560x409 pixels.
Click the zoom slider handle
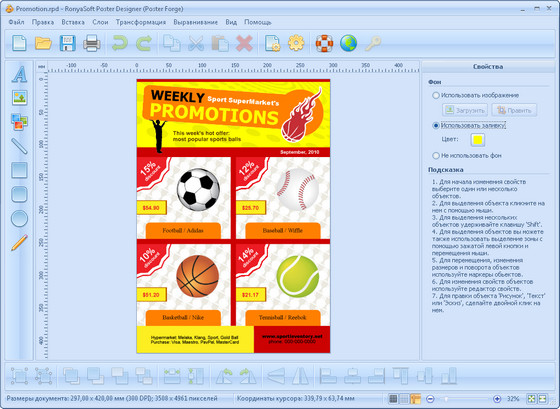click(446, 399)
